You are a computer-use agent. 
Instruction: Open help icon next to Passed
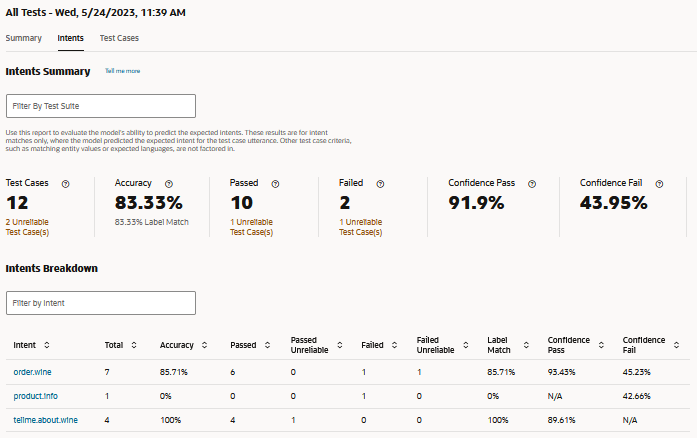tap(275, 184)
